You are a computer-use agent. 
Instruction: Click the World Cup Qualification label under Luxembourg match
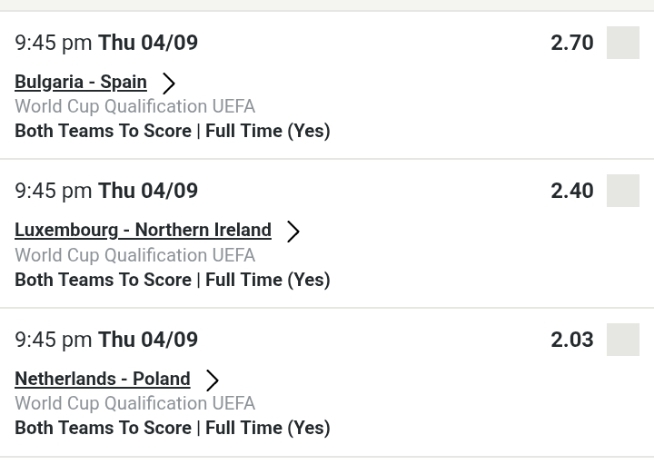[135, 255]
